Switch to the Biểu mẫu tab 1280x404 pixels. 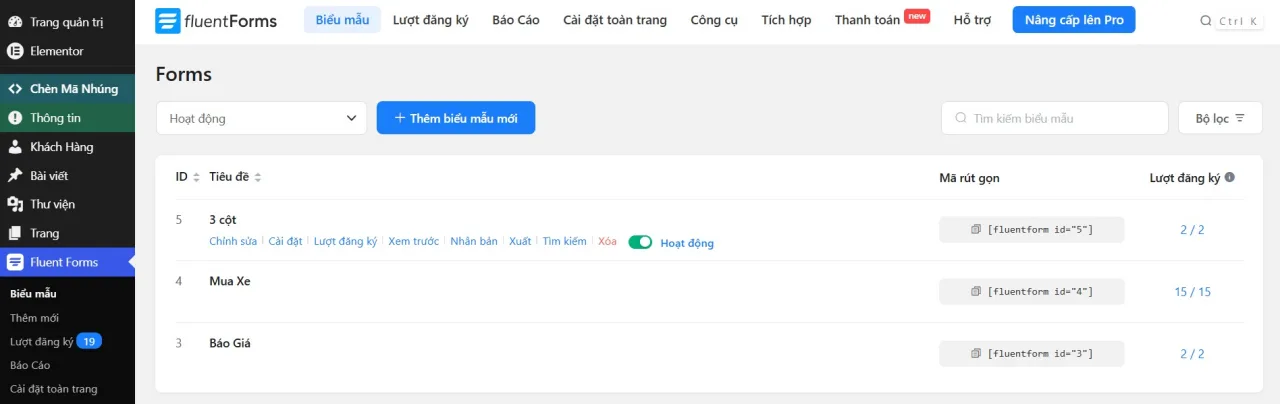(342, 20)
